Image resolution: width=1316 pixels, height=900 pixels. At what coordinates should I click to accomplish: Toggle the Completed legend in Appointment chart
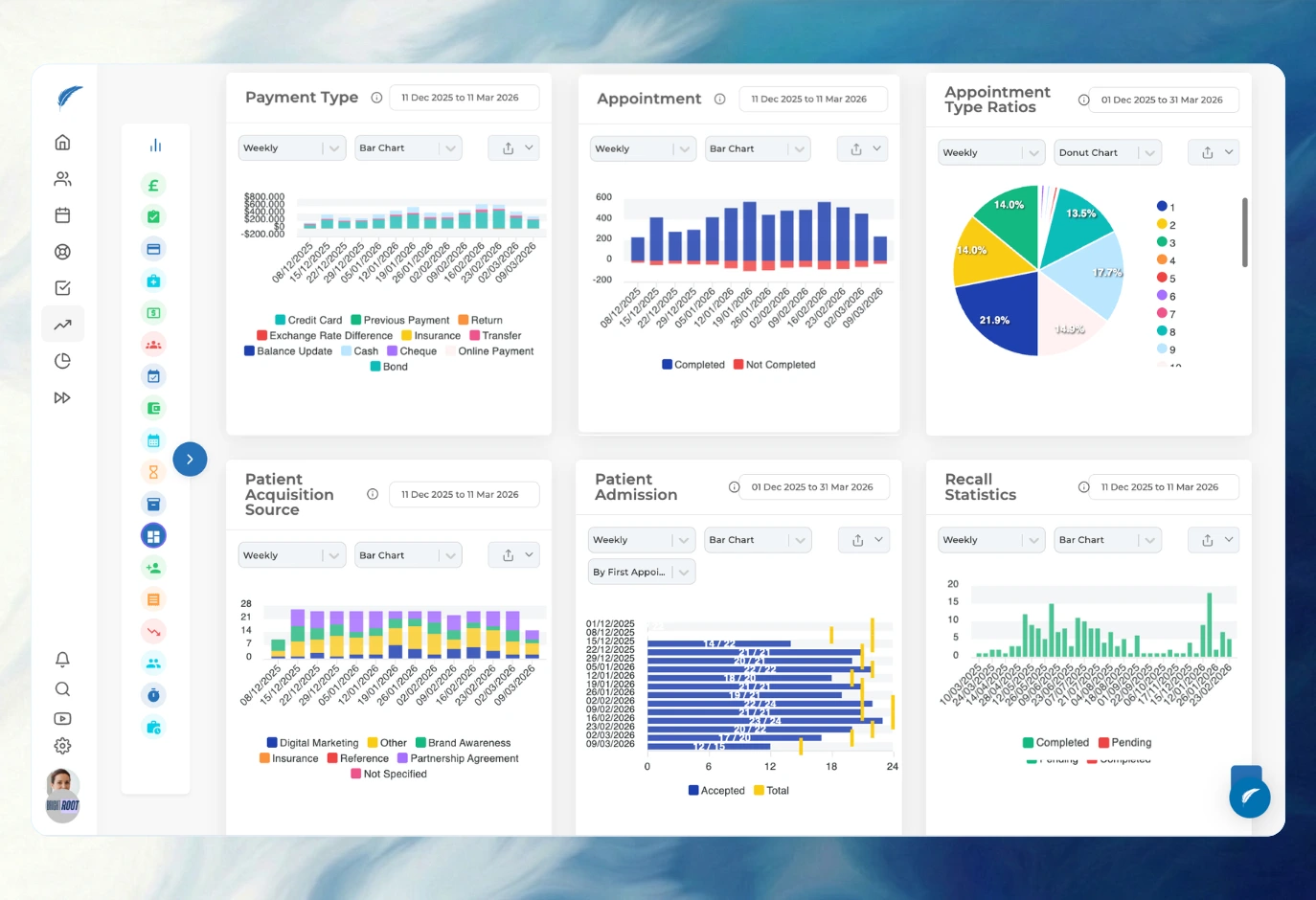tap(692, 364)
